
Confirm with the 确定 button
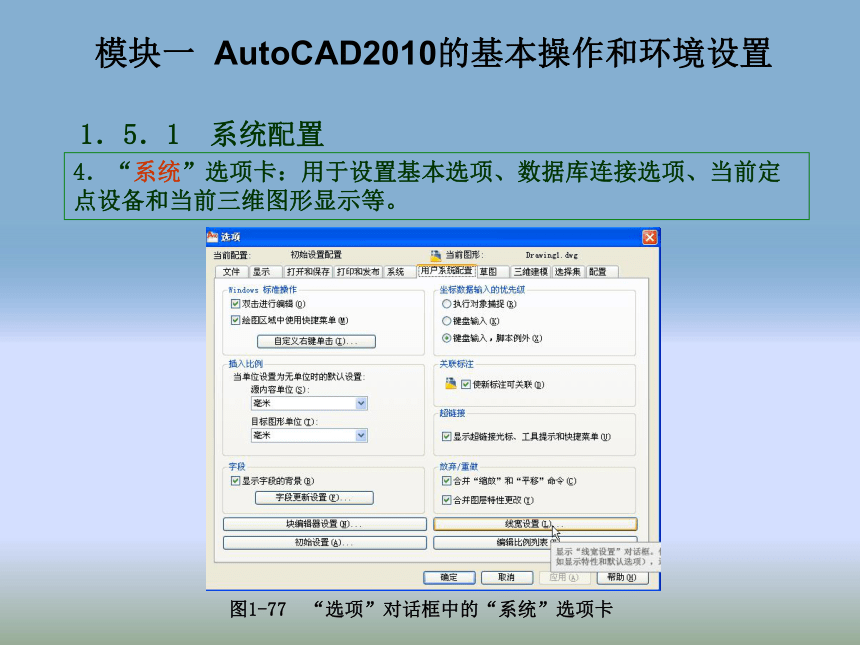click(449, 577)
